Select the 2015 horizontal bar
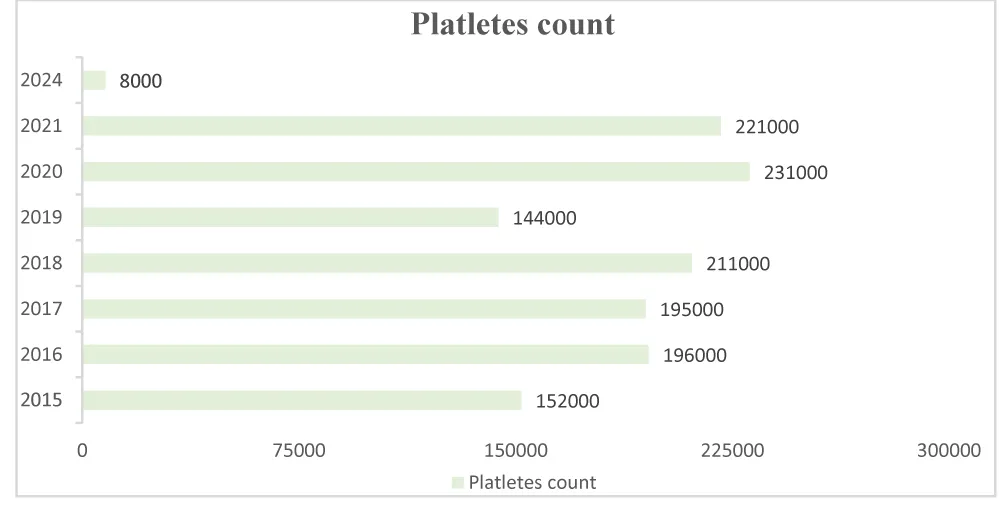 tap(302, 400)
